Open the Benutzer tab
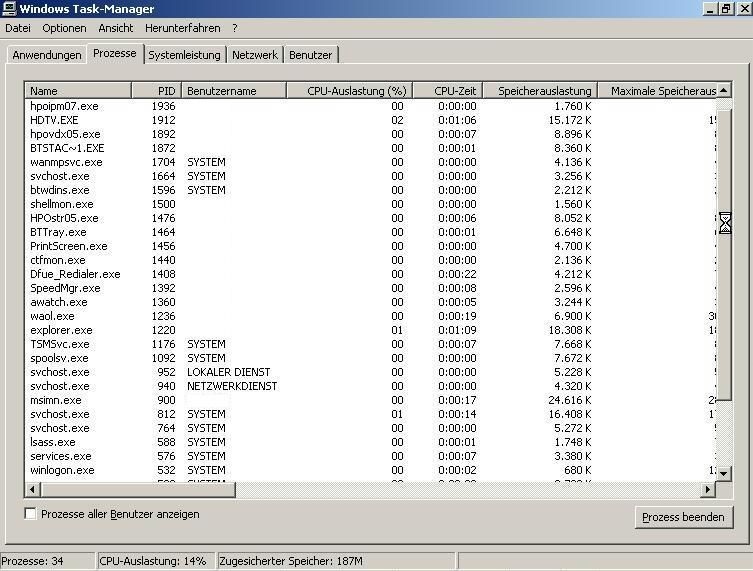Image resolution: width=753 pixels, height=571 pixels. [310, 55]
